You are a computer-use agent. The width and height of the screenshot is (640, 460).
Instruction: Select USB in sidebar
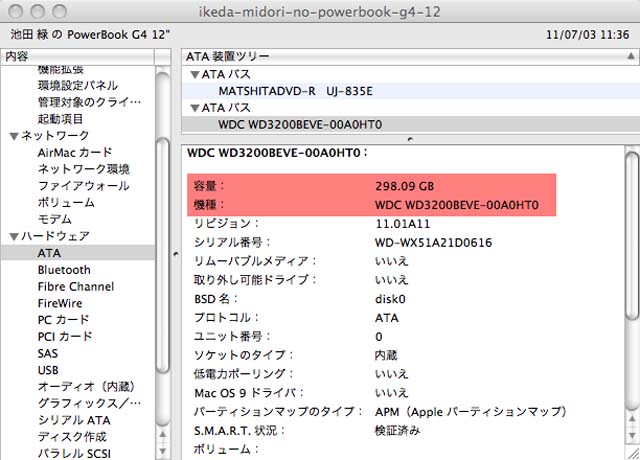pyautogui.click(x=48, y=370)
